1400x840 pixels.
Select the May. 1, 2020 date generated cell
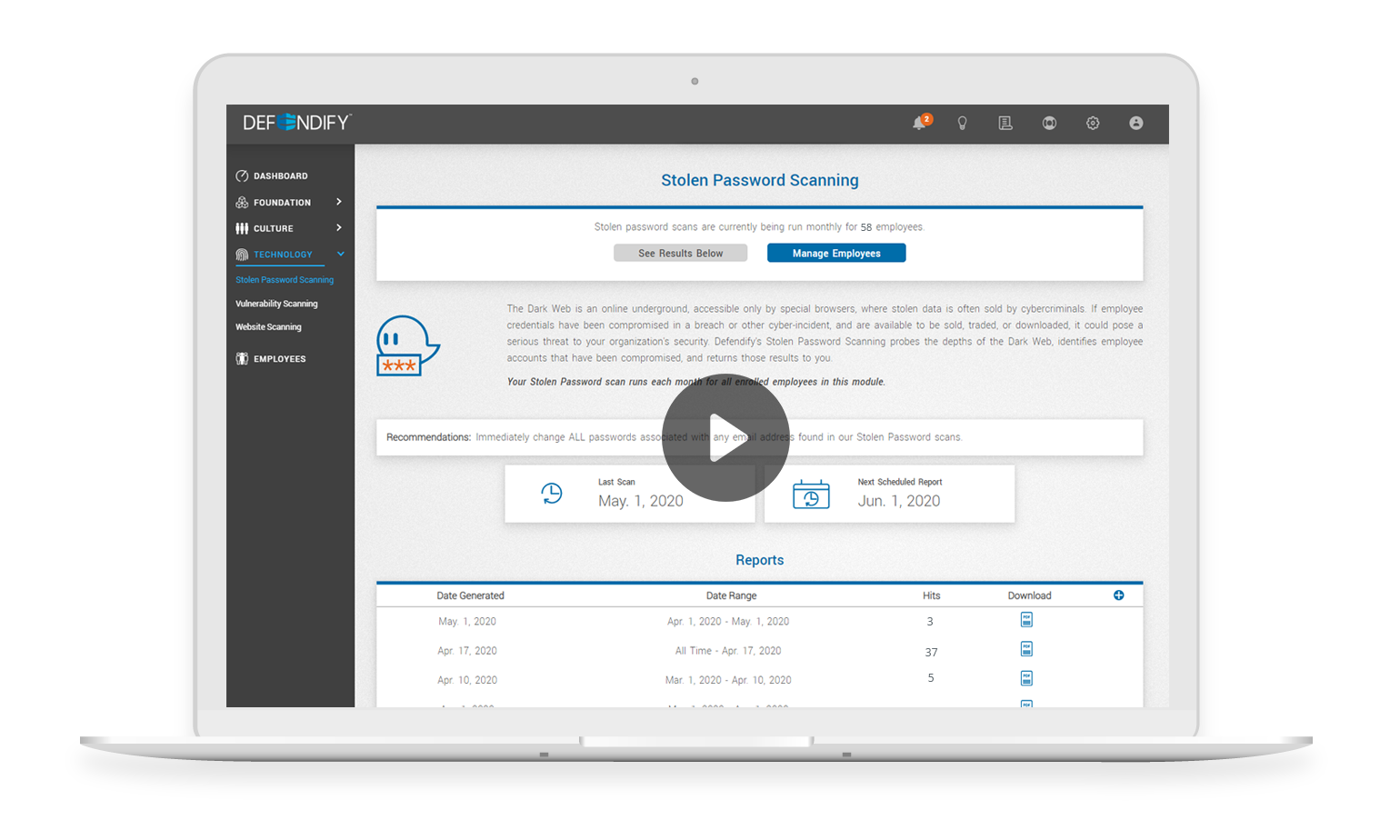click(467, 622)
